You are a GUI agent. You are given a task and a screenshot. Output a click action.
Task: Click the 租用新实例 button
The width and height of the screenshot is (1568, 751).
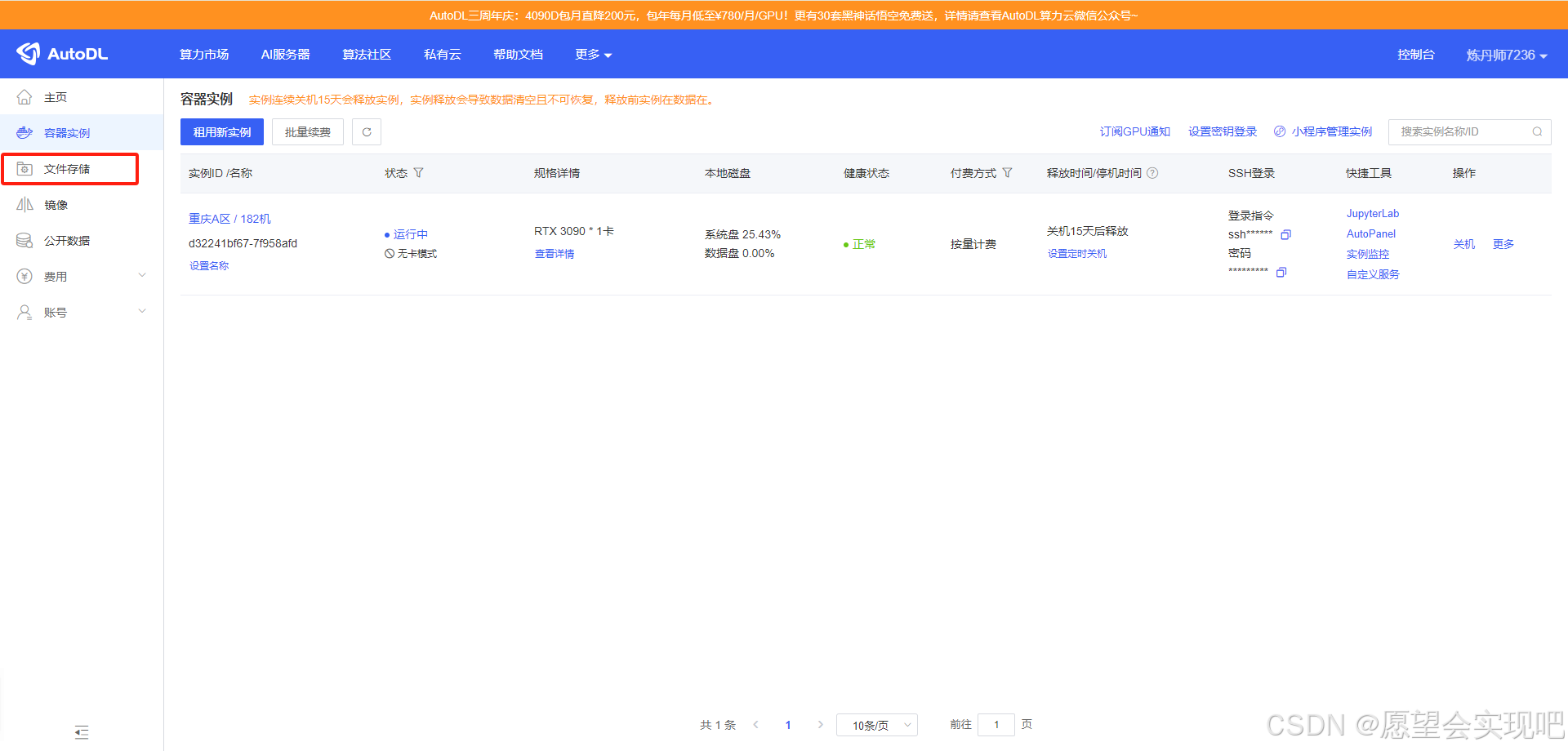[x=222, y=132]
